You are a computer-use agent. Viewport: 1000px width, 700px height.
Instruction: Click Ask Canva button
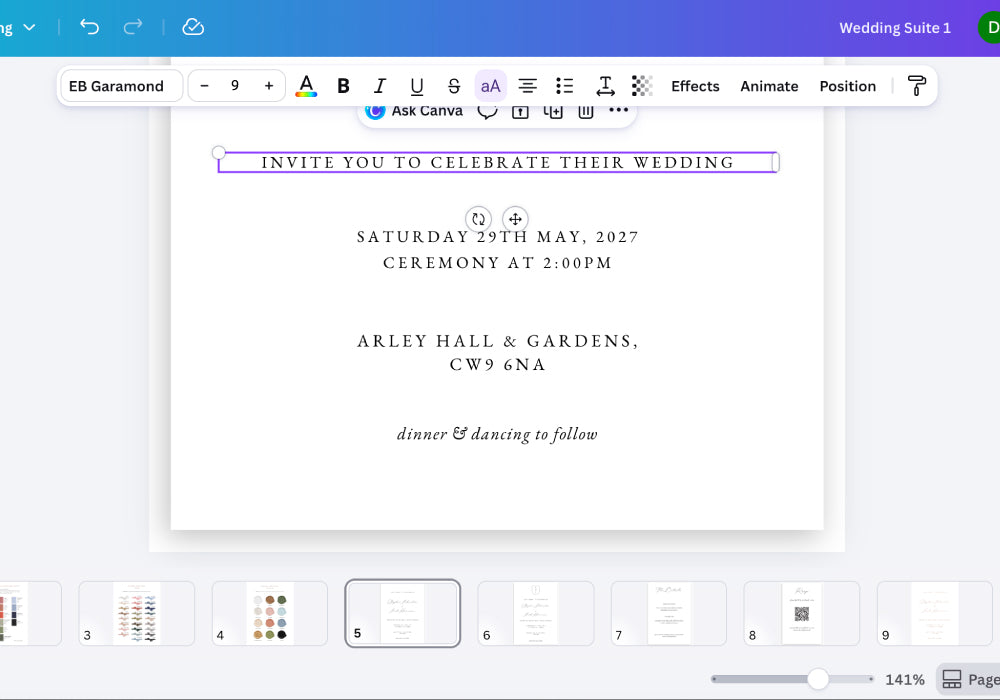tap(414, 111)
